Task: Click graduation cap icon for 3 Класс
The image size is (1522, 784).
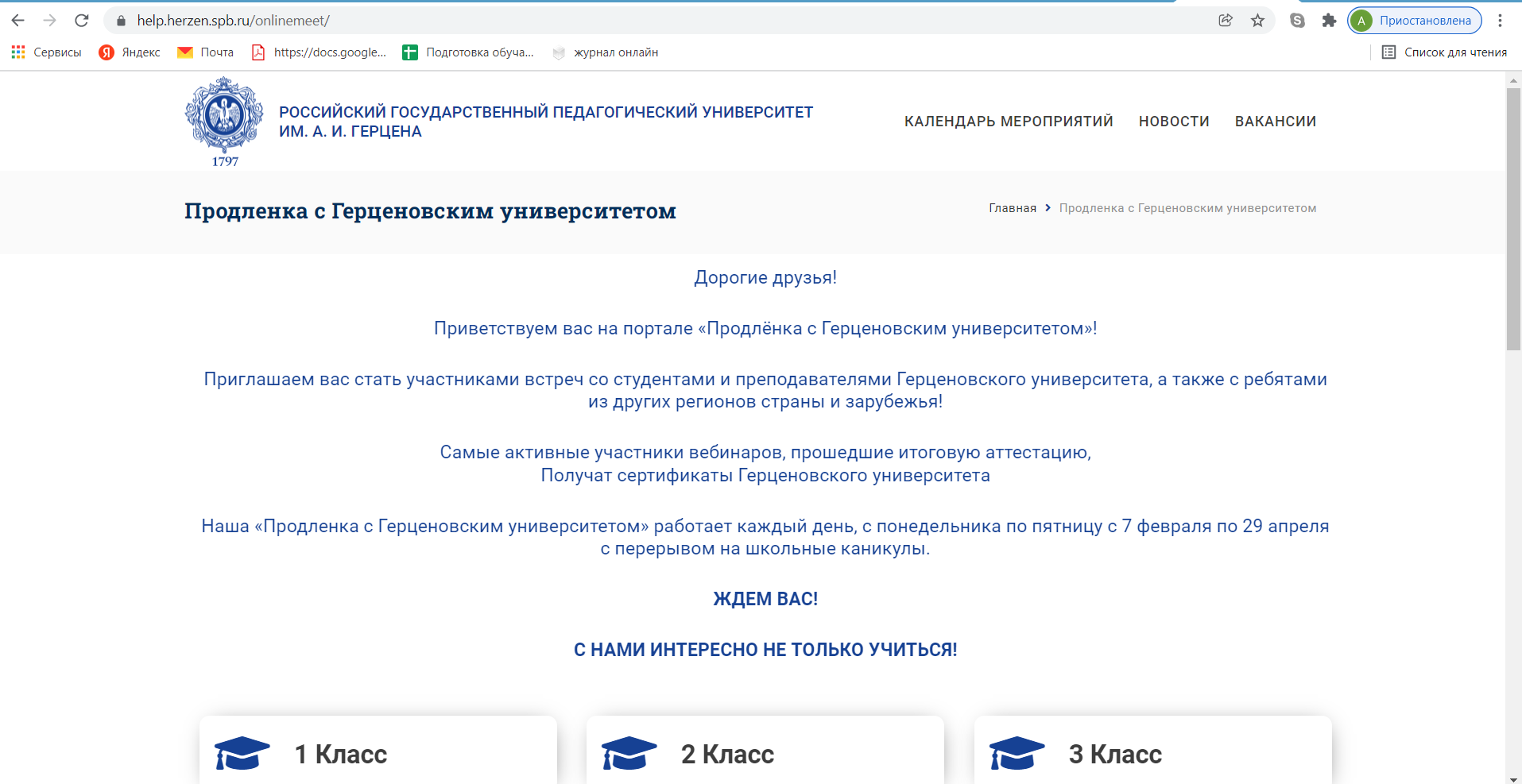Action: (1017, 753)
